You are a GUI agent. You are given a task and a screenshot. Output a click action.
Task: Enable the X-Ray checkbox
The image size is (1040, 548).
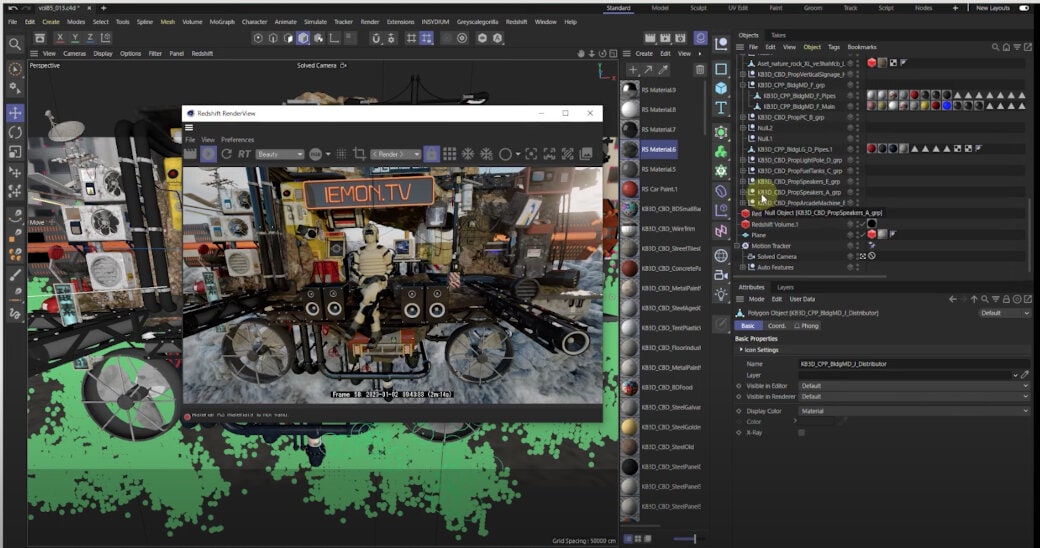point(801,433)
